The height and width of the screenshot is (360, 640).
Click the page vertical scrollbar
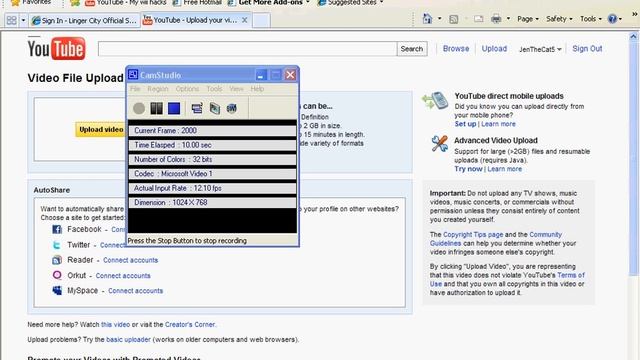click(x=633, y=157)
